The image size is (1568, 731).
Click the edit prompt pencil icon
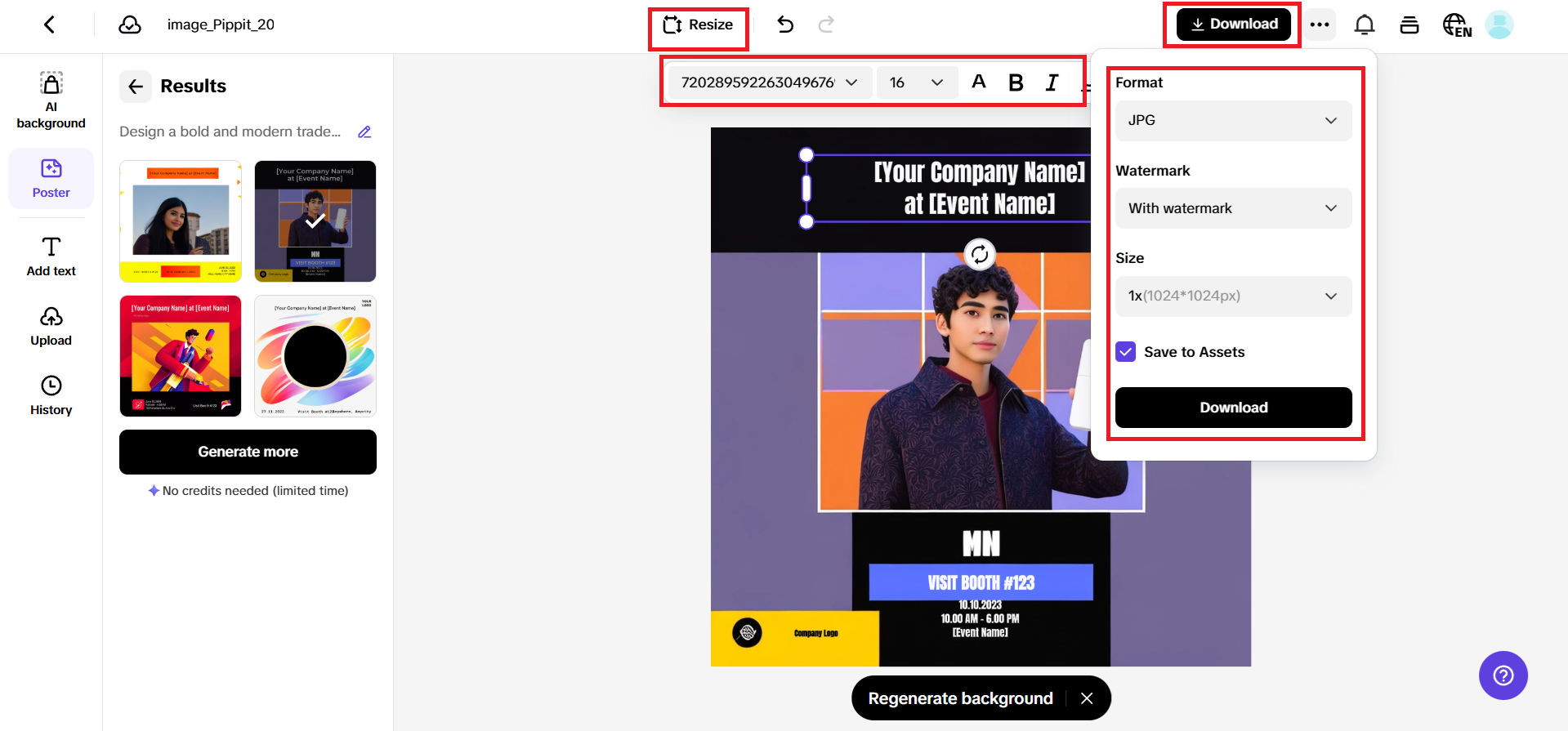point(364,131)
